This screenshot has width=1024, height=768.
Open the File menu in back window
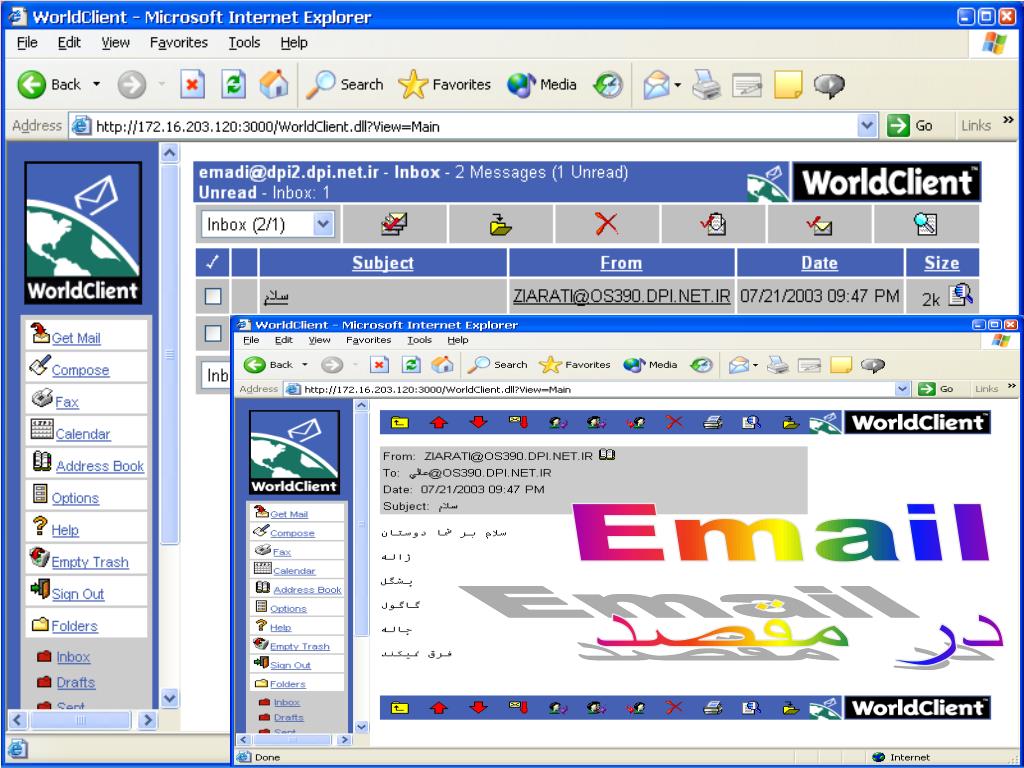27,42
